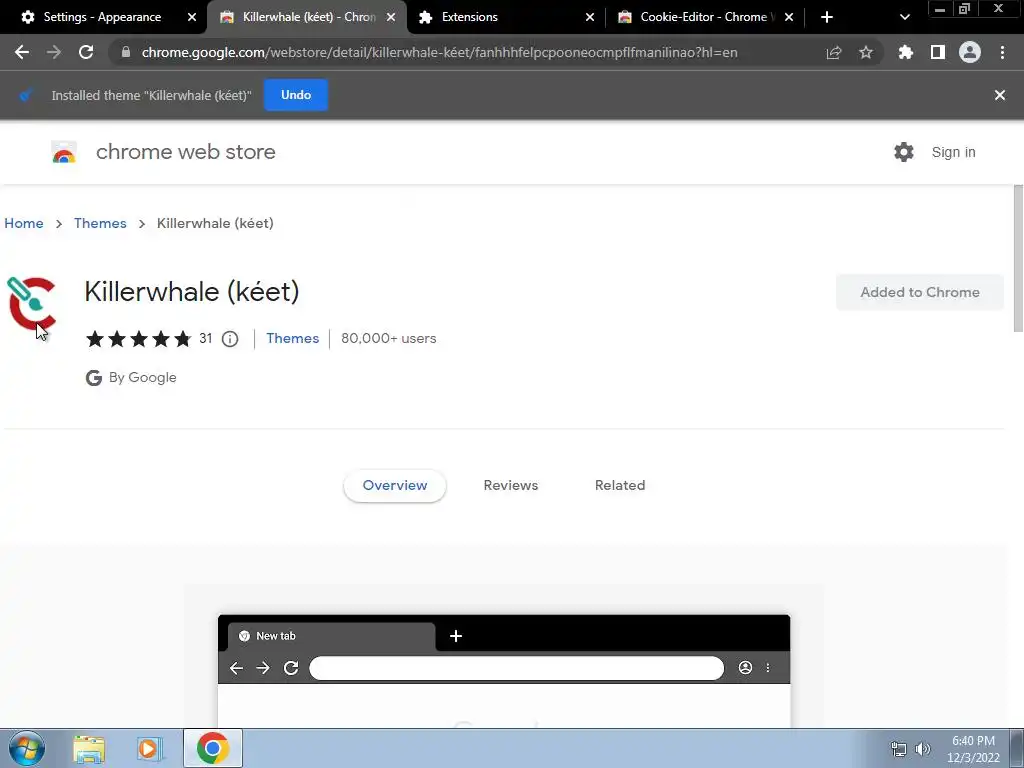1024x768 pixels.
Task: Click the star rating
Action: tap(138, 338)
